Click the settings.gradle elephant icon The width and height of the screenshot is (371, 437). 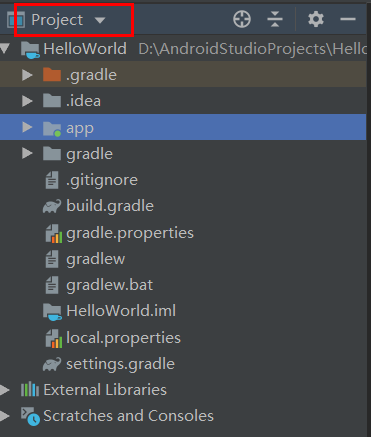click(x=52, y=364)
